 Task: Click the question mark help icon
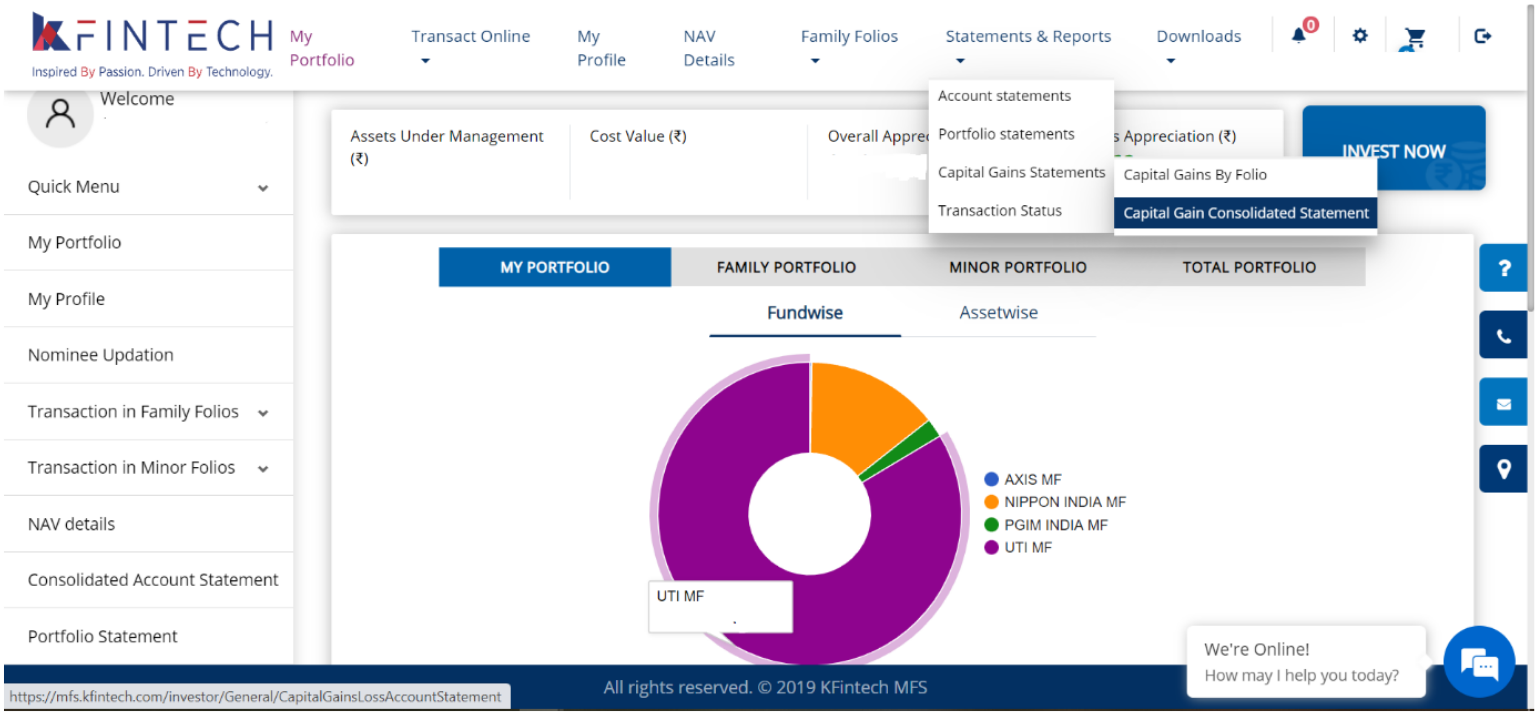[x=1503, y=268]
